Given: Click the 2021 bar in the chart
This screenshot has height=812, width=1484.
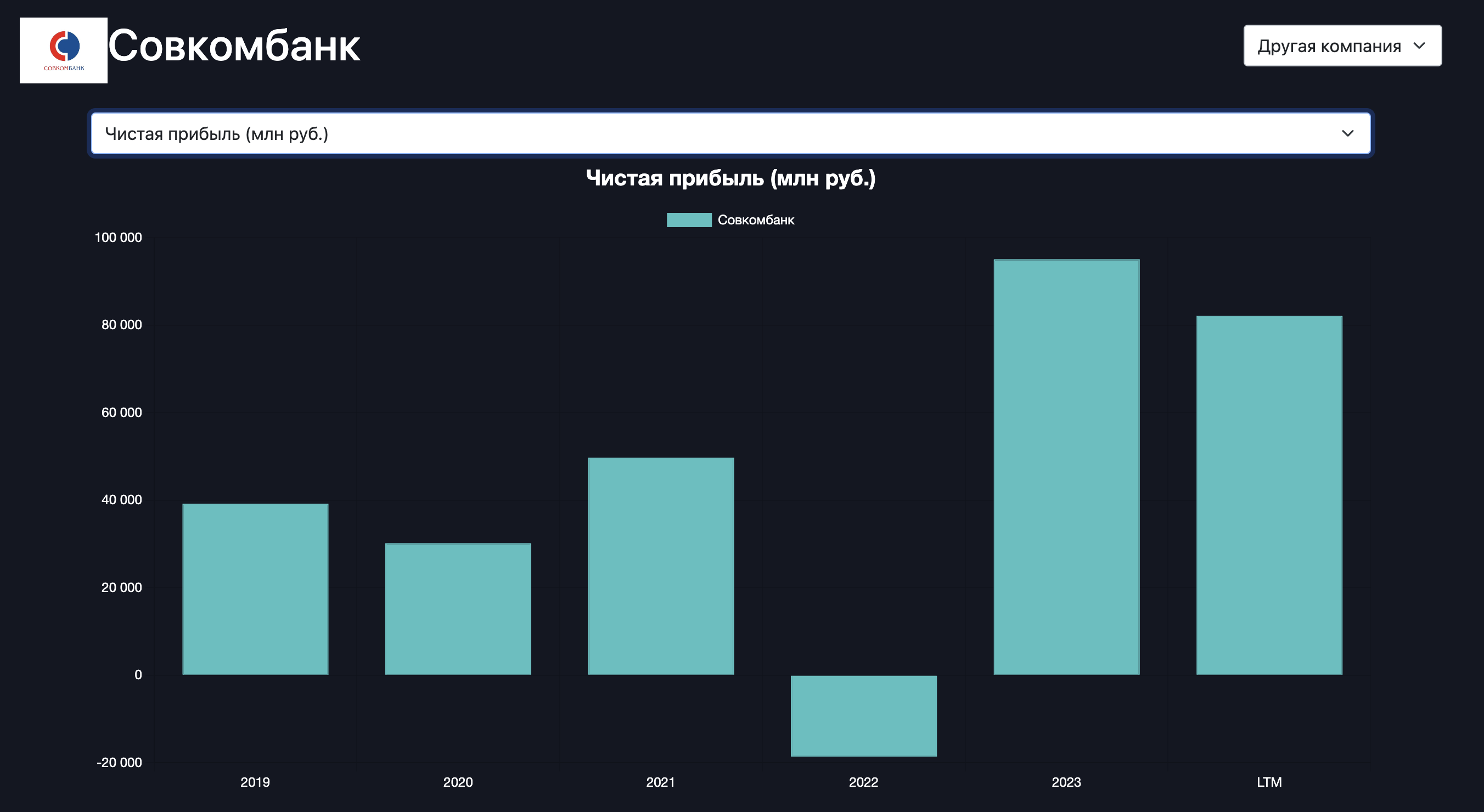Looking at the screenshot, I should [x=661, y=566].
